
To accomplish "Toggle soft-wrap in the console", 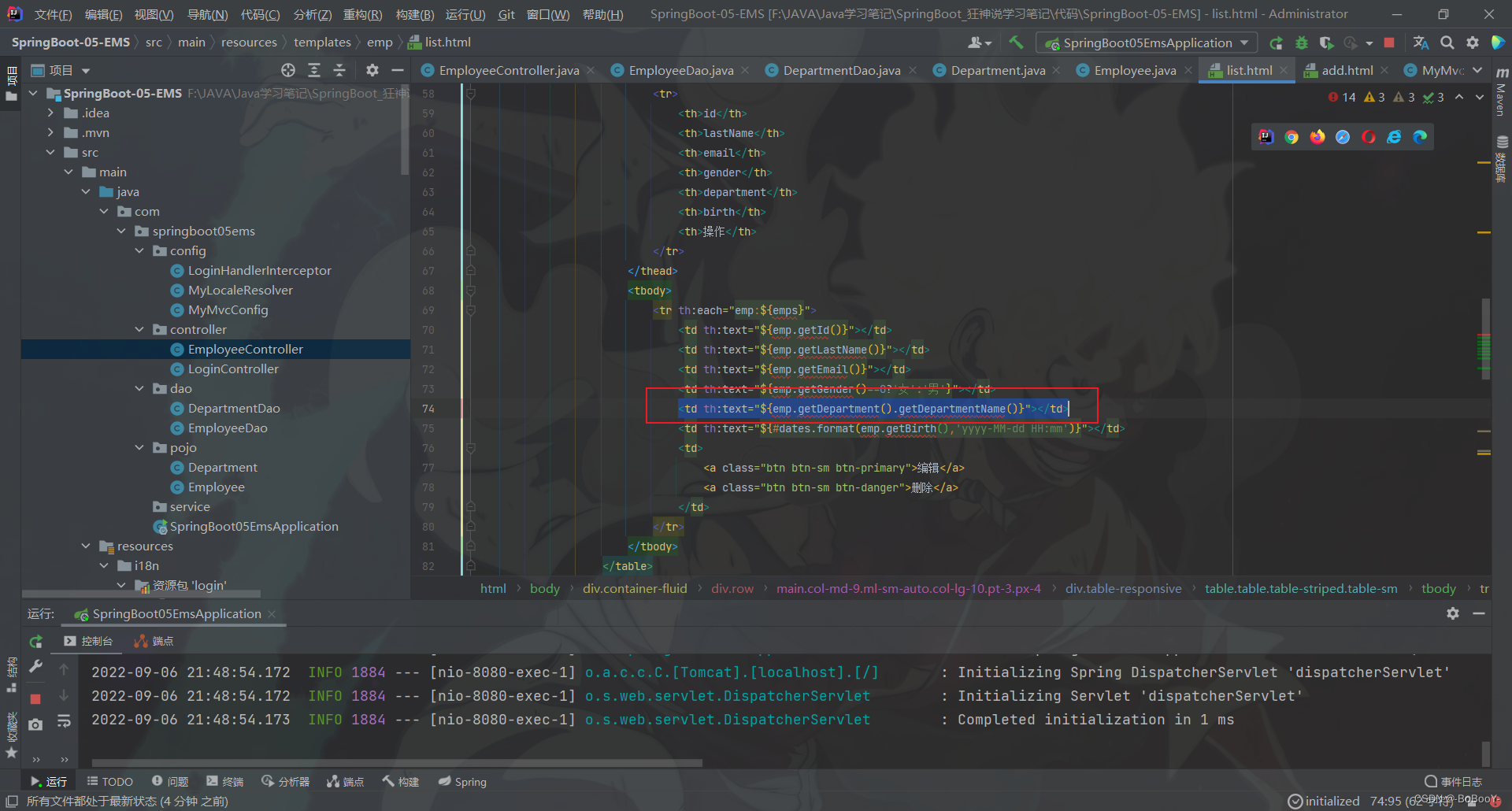I will pos(64,721).
